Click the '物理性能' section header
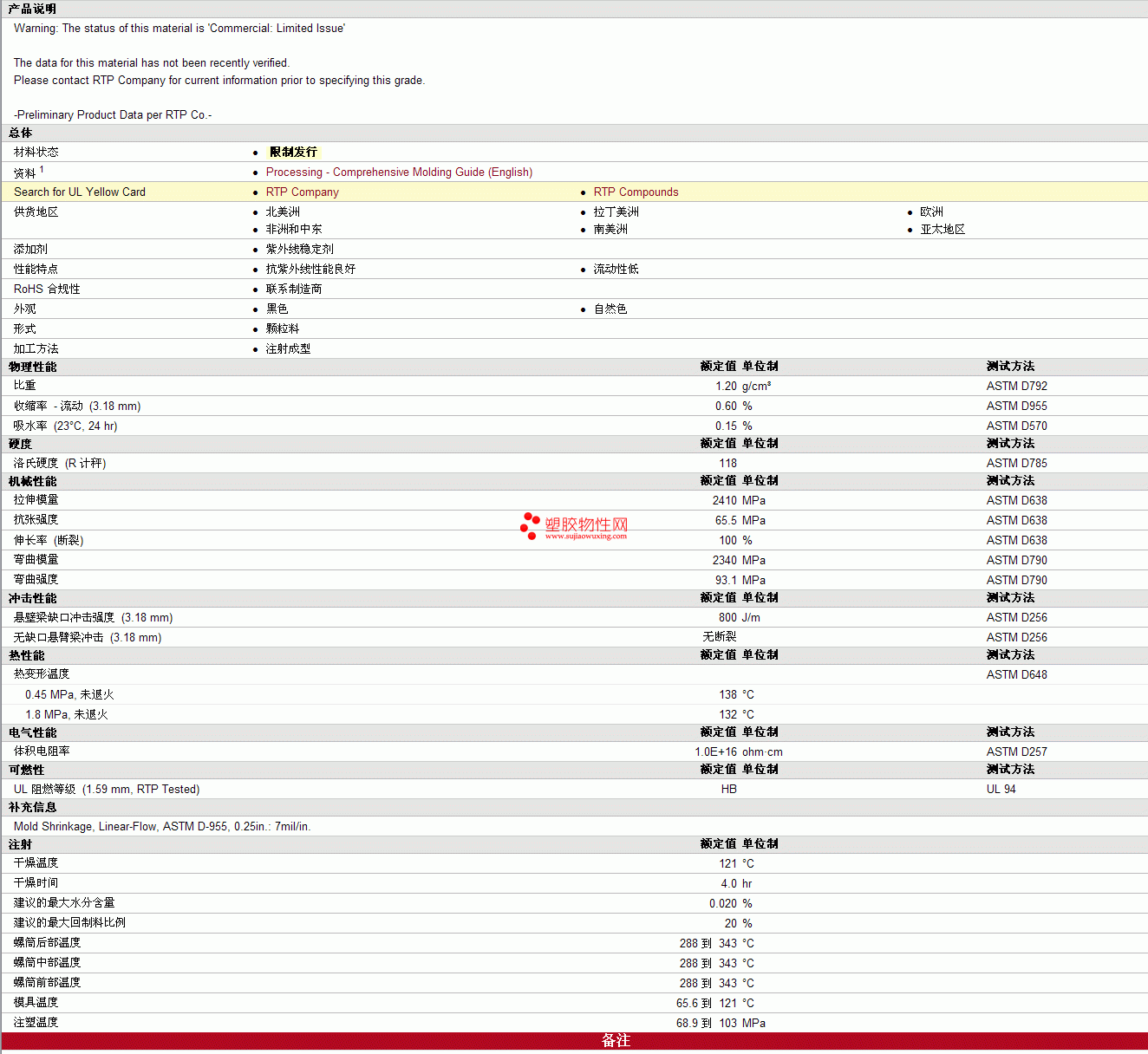1148x1054 pixels. pos(33,368)
